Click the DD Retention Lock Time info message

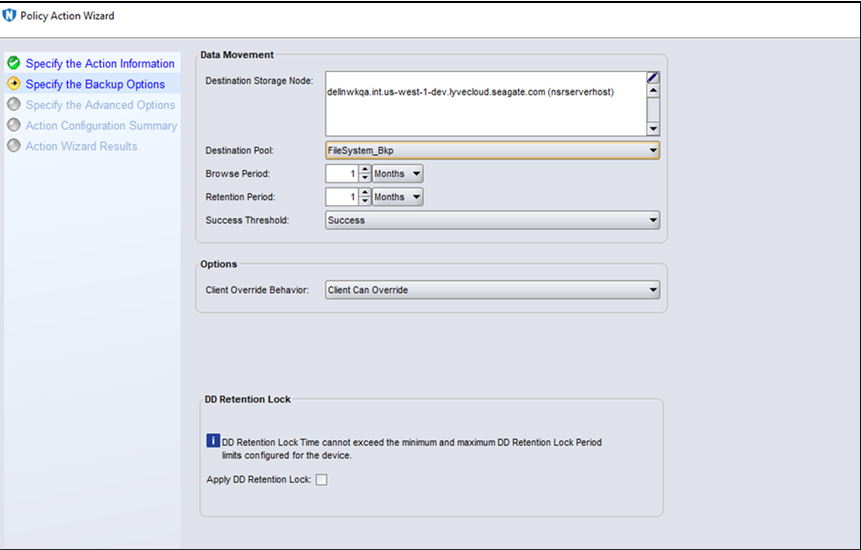click(412, 448)
